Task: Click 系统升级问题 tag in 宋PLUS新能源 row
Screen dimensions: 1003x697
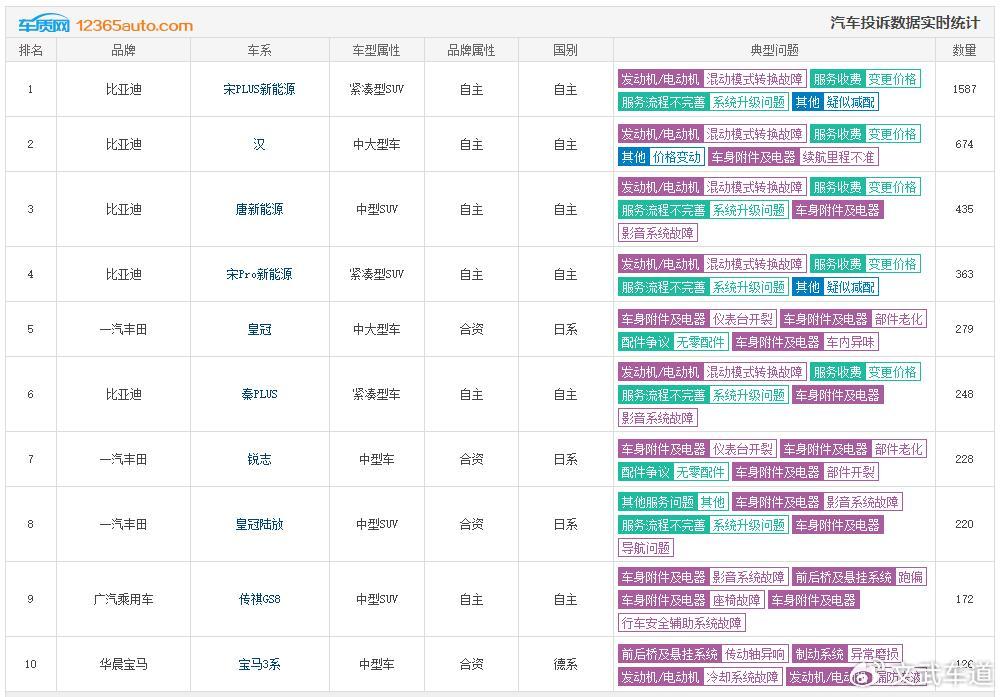Action: click(x=748, y=102)
